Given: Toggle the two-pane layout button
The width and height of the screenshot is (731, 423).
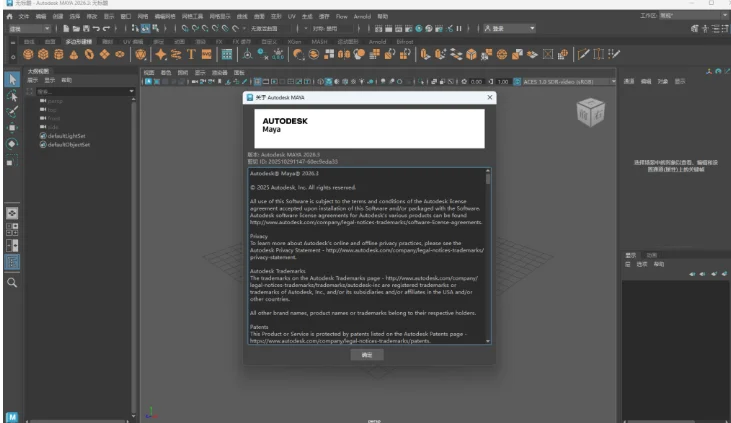Looking at the screenshot, I should pyautogui.click(x=12, y=246).
